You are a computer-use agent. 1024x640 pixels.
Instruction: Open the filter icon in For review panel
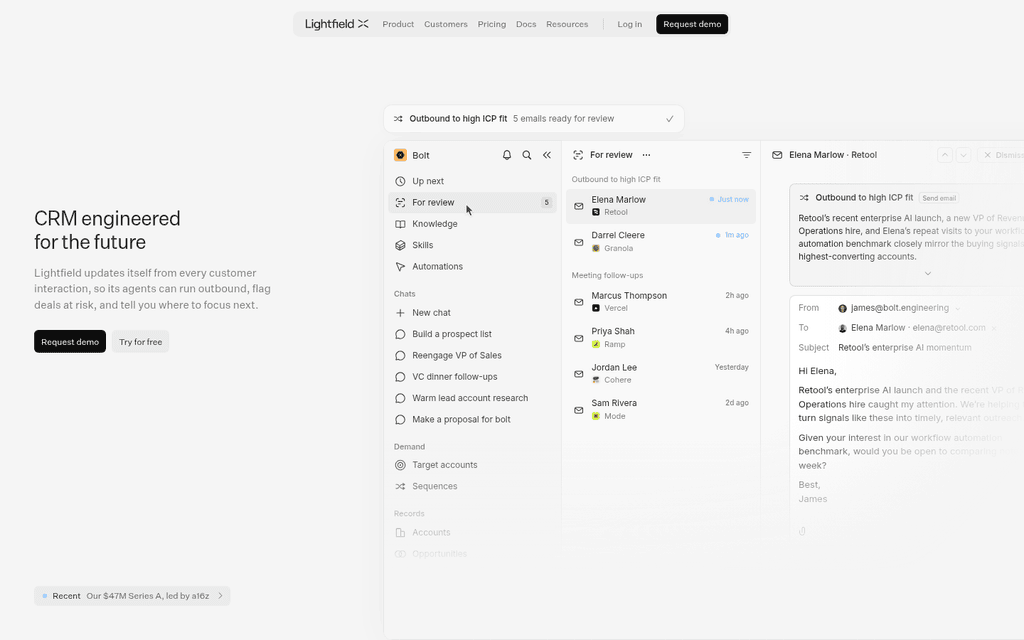(746, 155)
